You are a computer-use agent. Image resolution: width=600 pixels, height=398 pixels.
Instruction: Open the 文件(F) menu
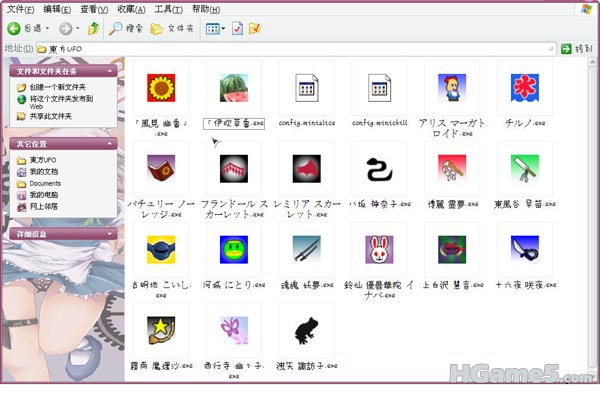[21, 9]
